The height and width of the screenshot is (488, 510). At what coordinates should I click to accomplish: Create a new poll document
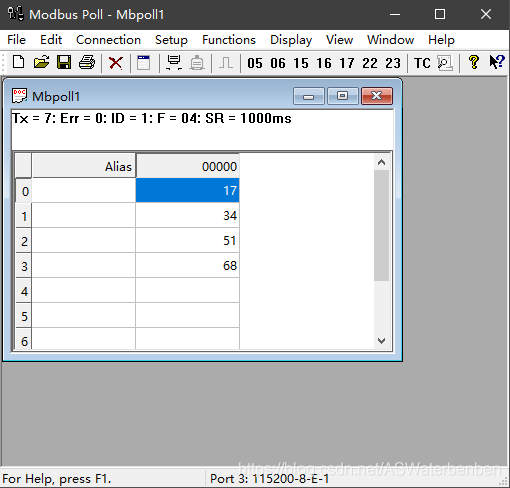pos(19,62)
